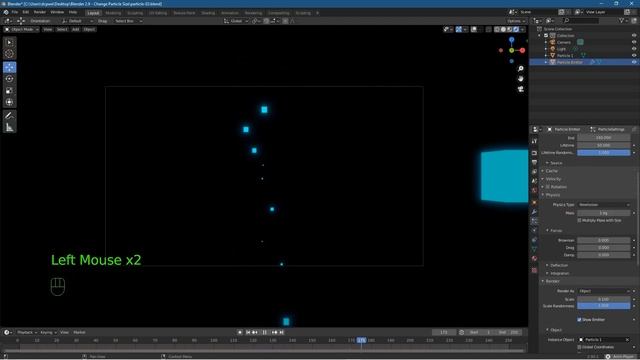Hide Particle Emitter in outliner
Viewport: 640px width, 360px height.
[x=634, y=62]
